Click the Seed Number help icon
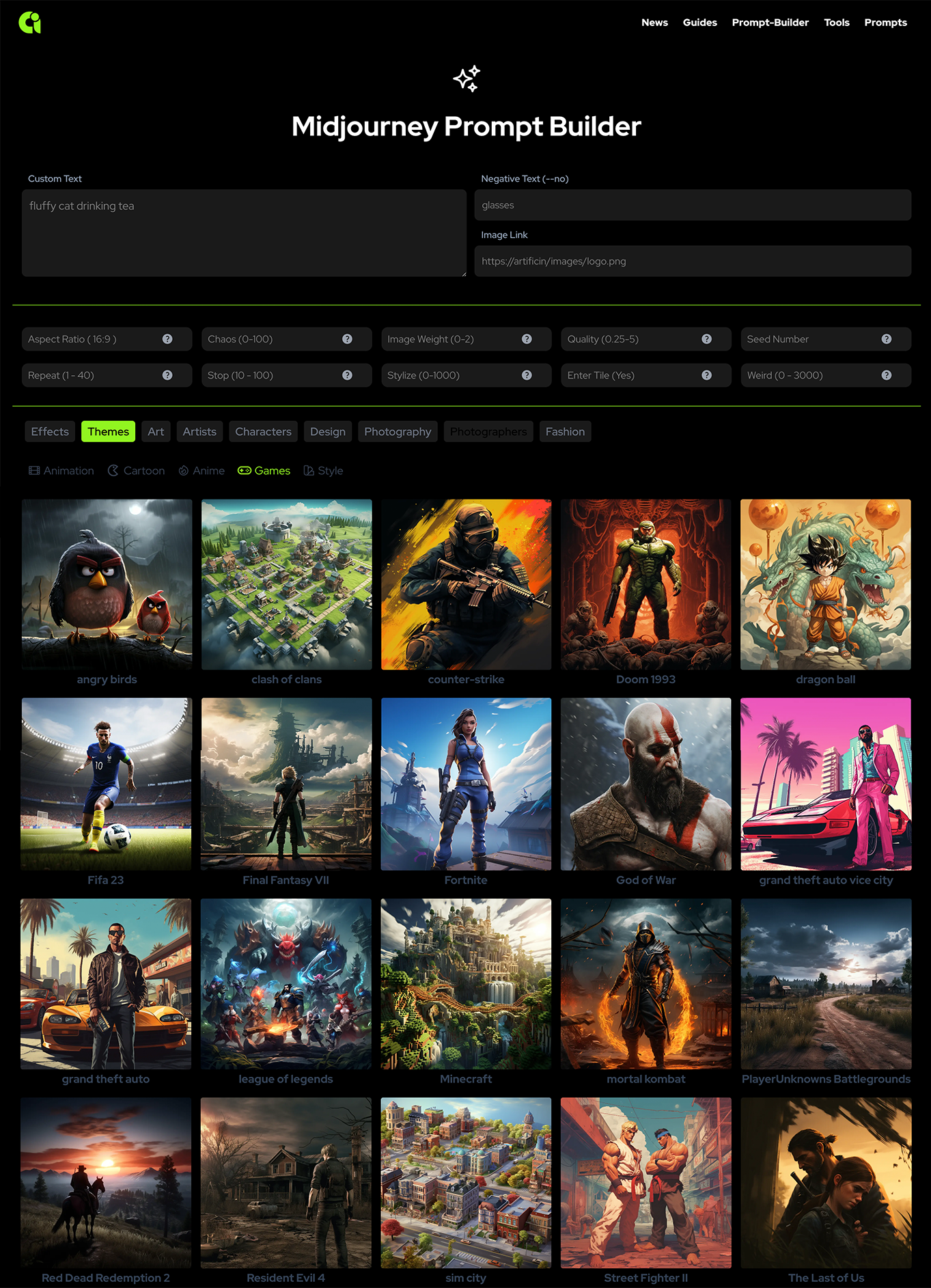The width and height of the screenshot is (931, 1288). 886,339
